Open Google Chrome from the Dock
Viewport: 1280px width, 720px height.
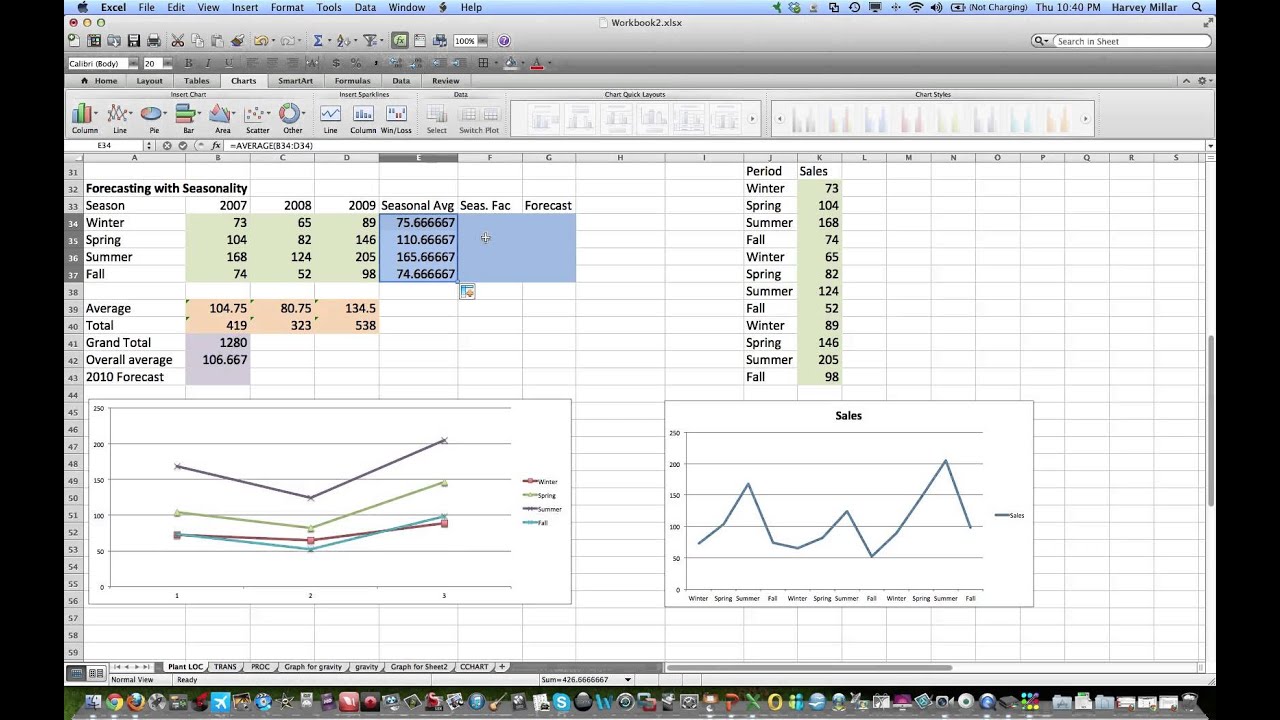coord(114,703)
